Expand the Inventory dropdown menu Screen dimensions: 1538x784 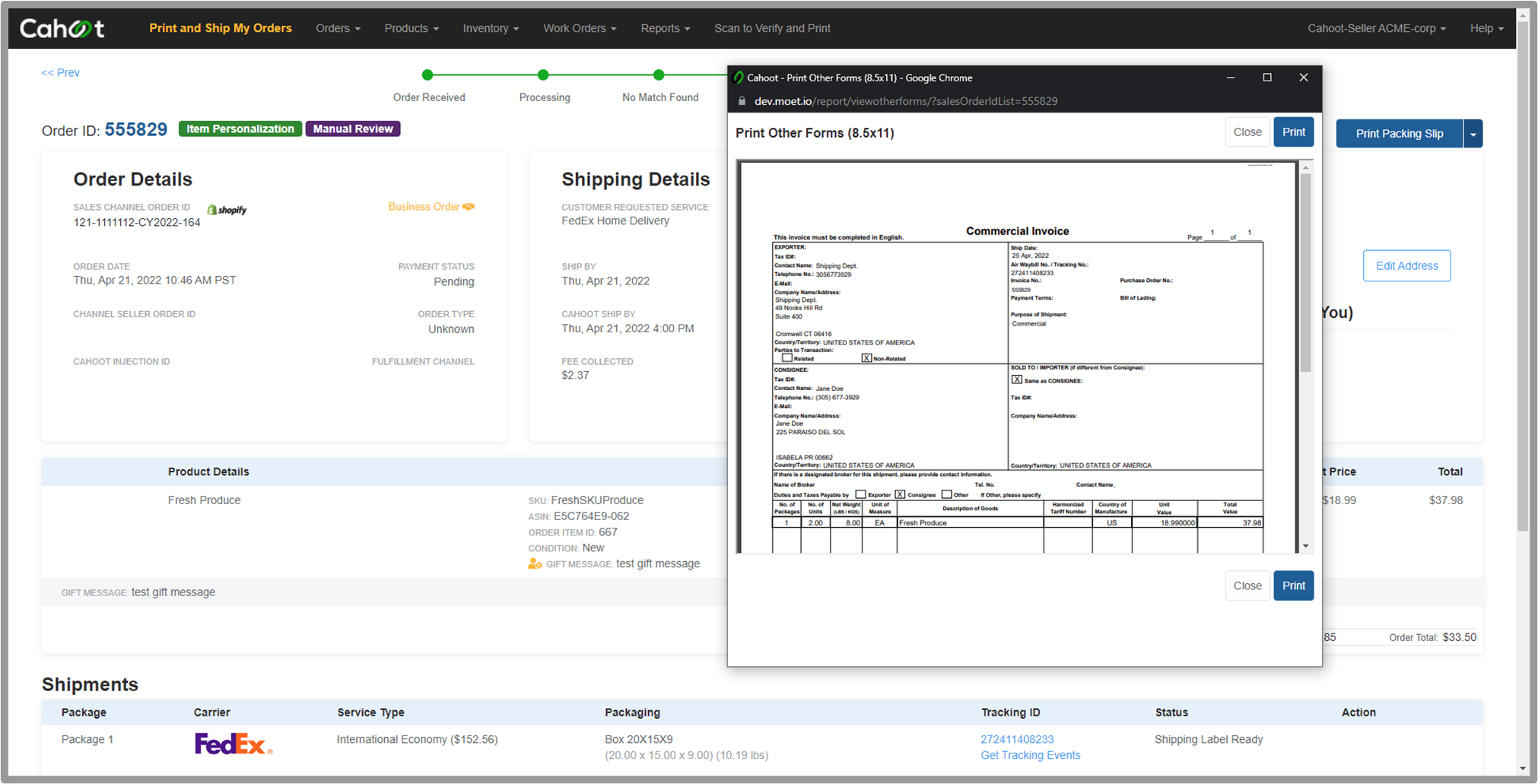tap(491, 28)
